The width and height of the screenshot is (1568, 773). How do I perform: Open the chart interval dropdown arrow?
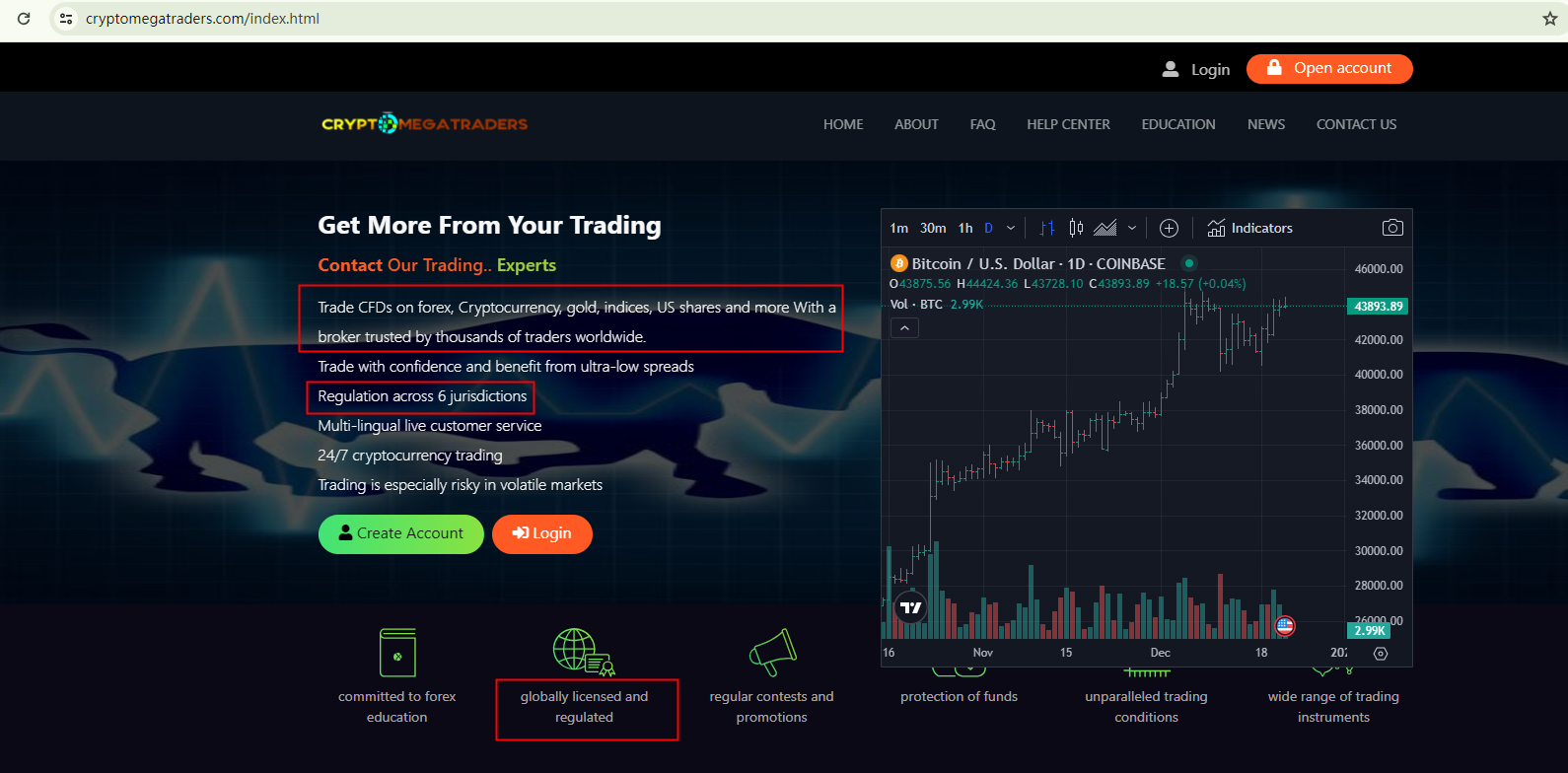tap(1011, 228)
